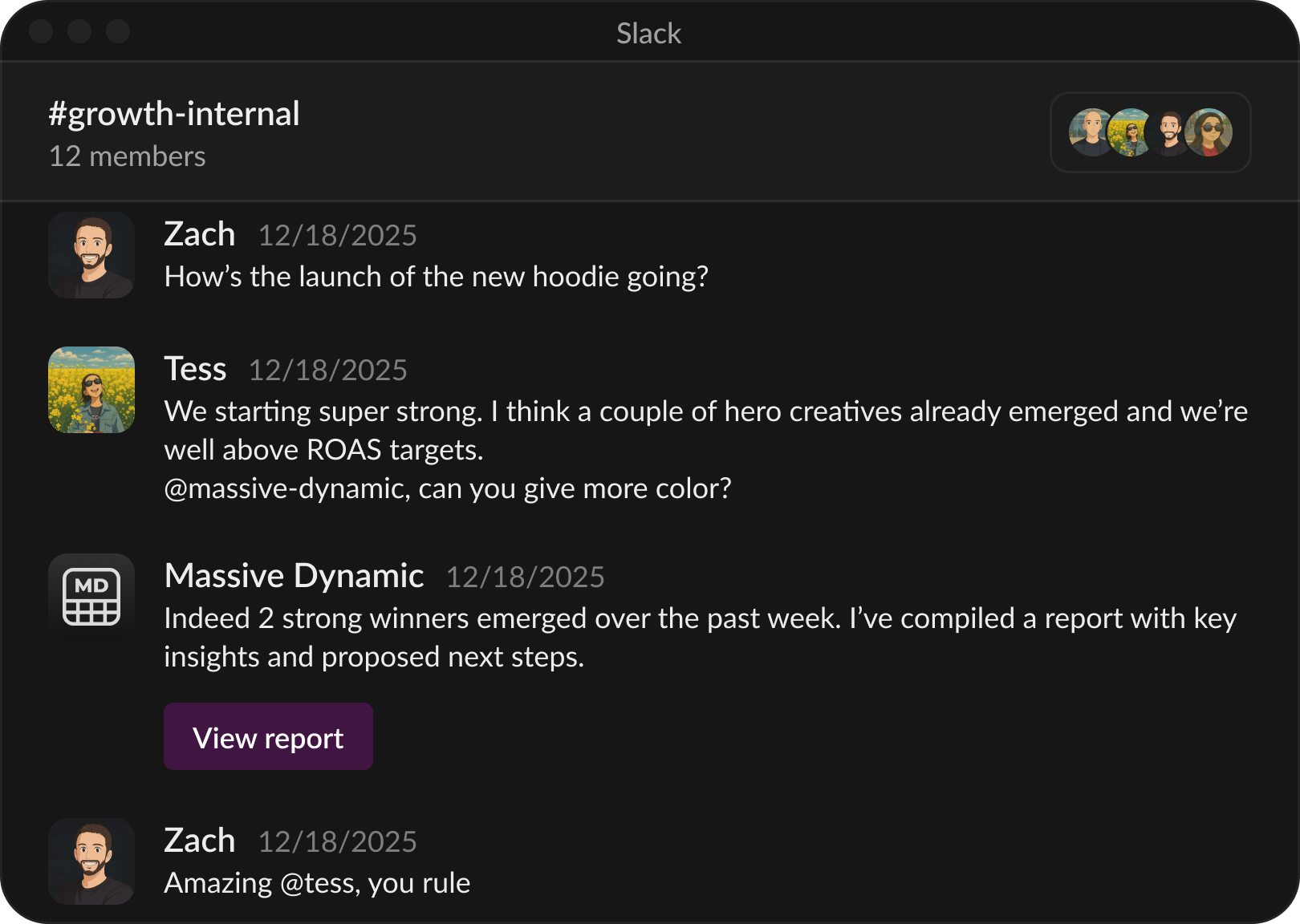Click Zach's avatar beside the hoodie launch question
1300x924 pixels.
(91, 255)
